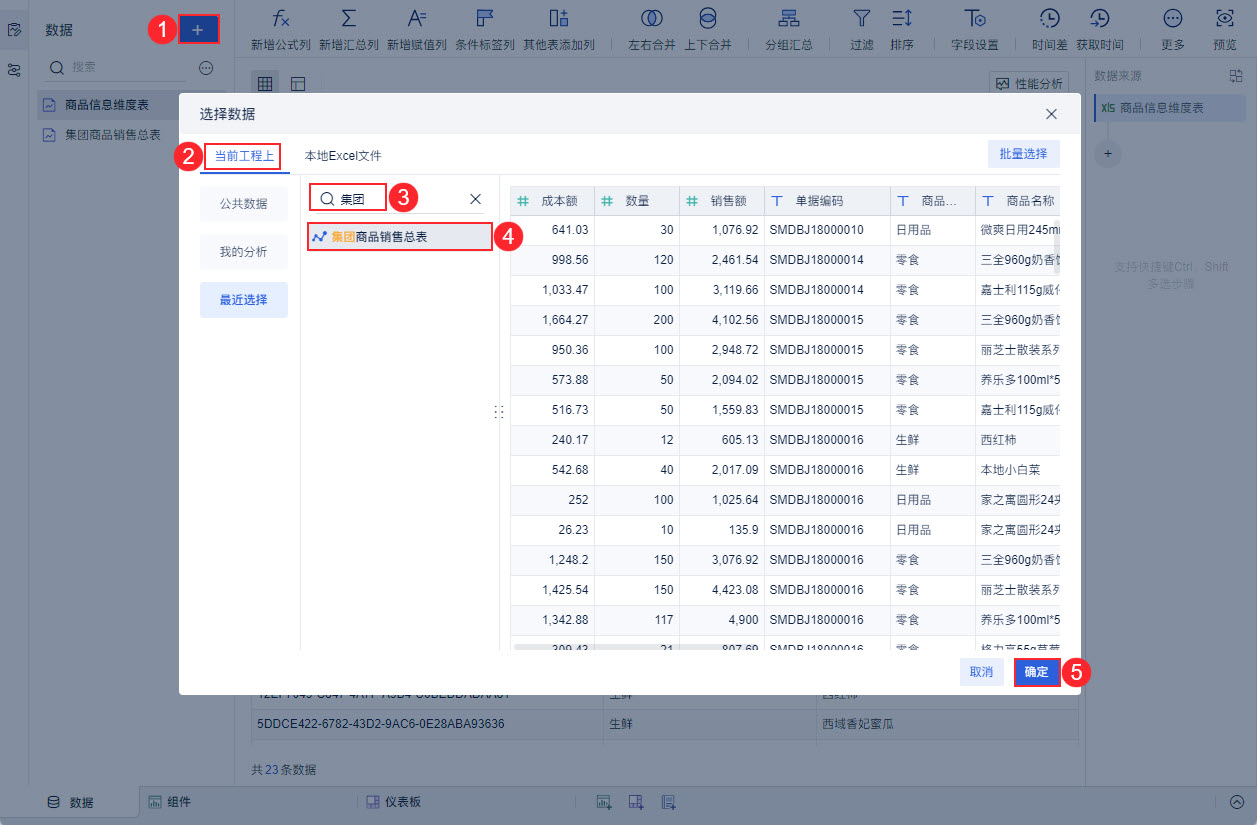Open 字段设置 field settings
The width and height of the screenshot is (1257, 825).
coord(974,19)
